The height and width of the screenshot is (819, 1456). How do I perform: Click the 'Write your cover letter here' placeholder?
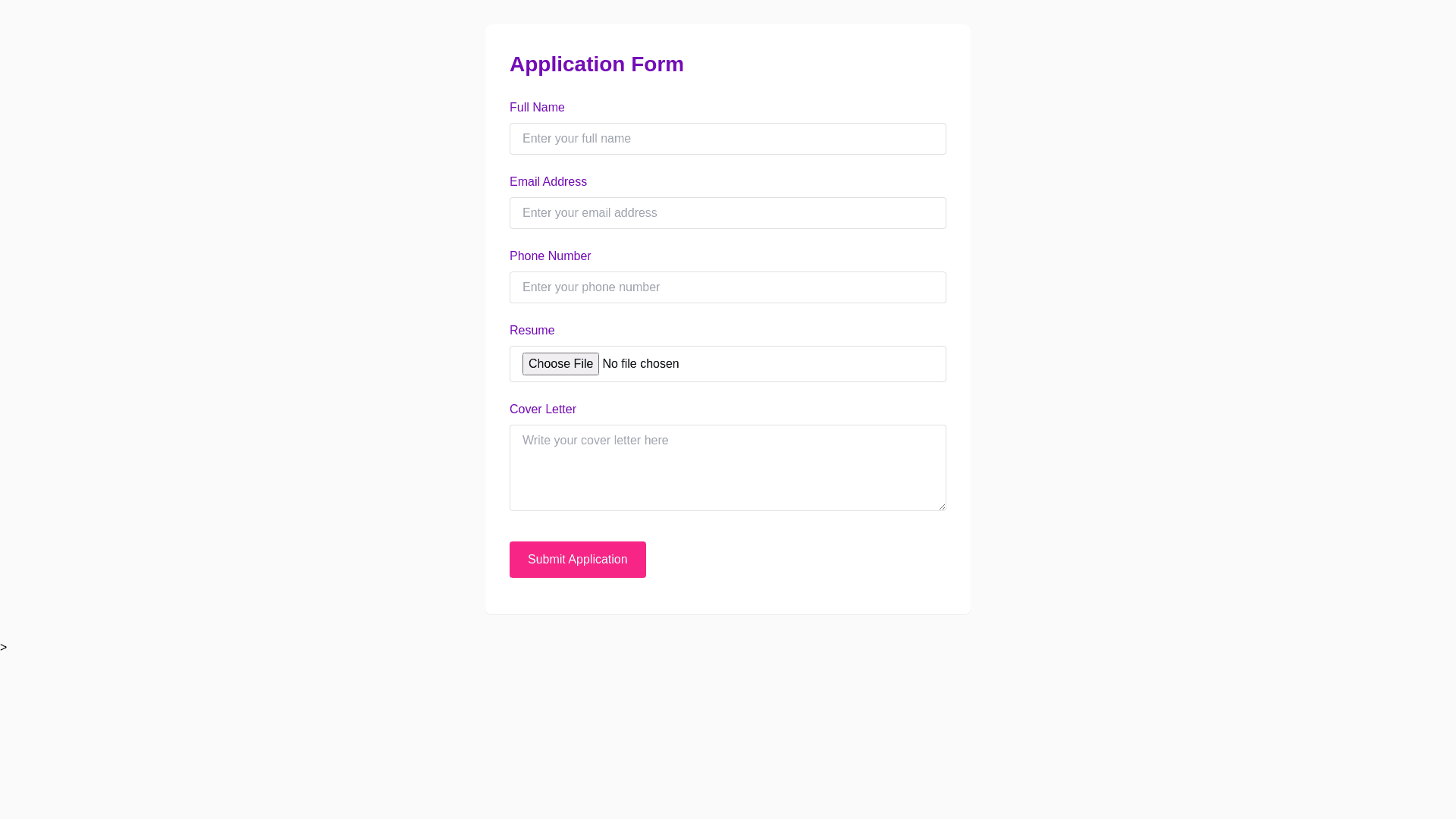(x=595, y=441)
